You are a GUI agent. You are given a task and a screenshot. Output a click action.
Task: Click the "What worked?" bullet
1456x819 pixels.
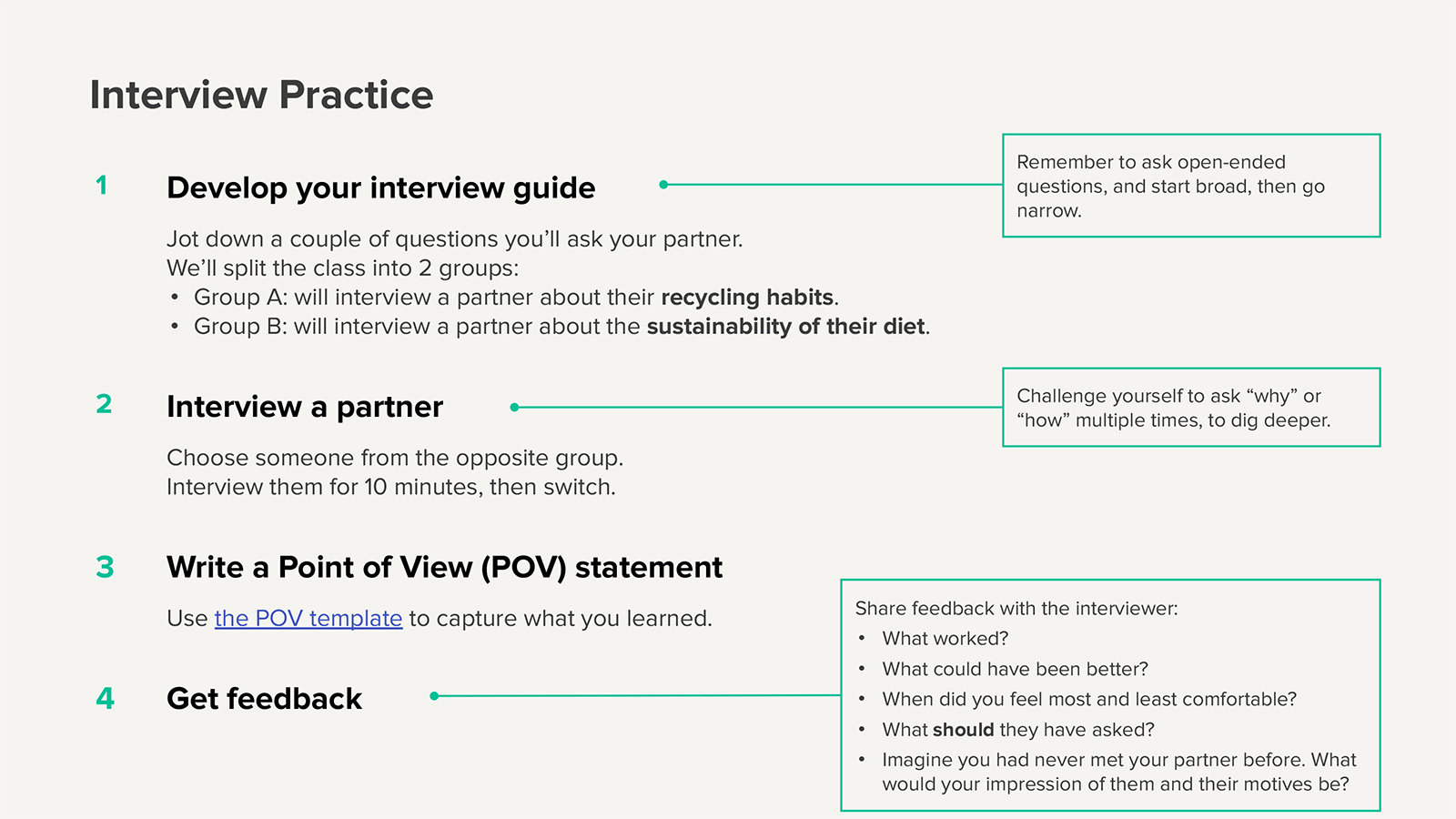945,639
